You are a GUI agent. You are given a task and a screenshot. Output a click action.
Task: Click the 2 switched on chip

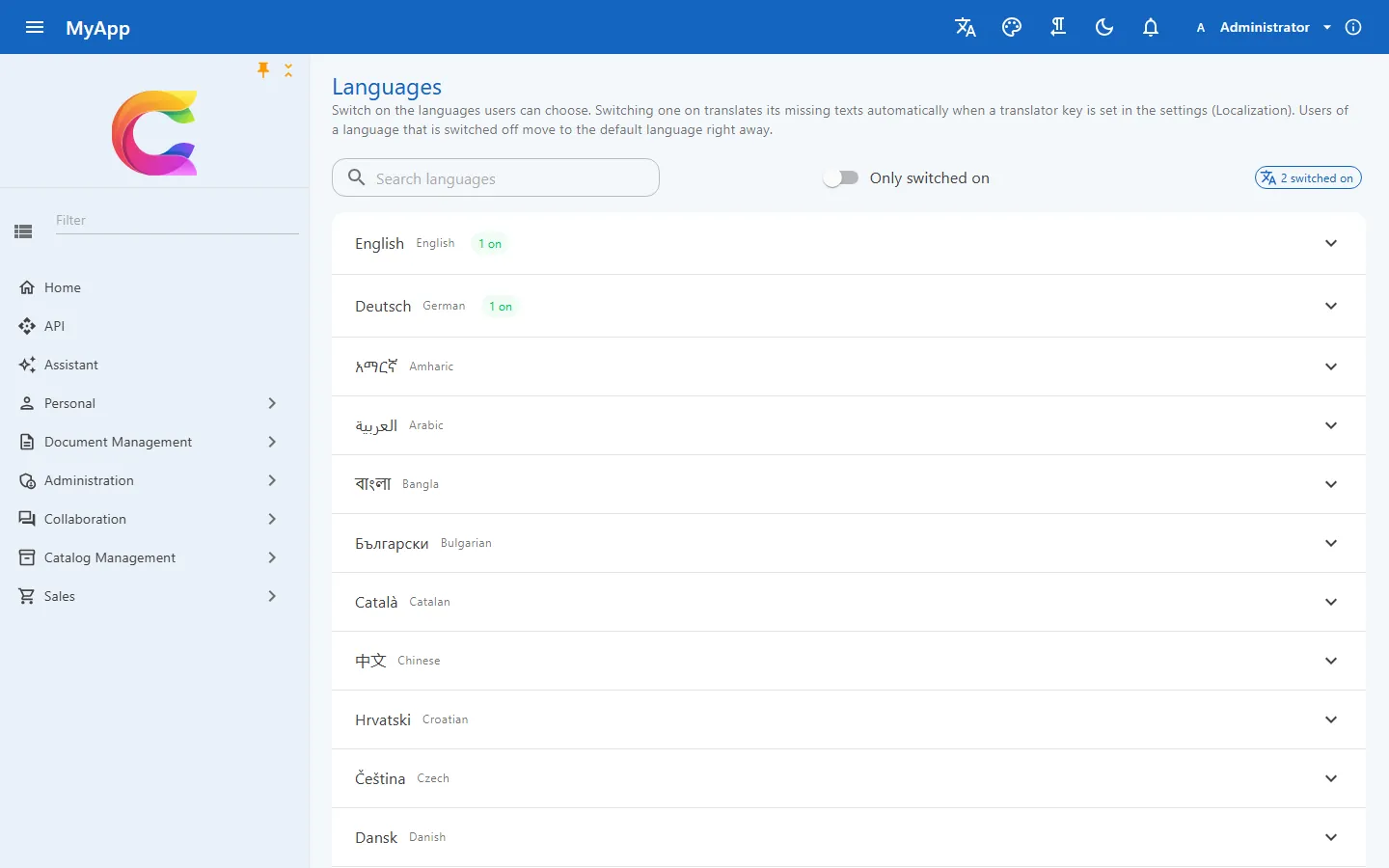(1308, 177)
